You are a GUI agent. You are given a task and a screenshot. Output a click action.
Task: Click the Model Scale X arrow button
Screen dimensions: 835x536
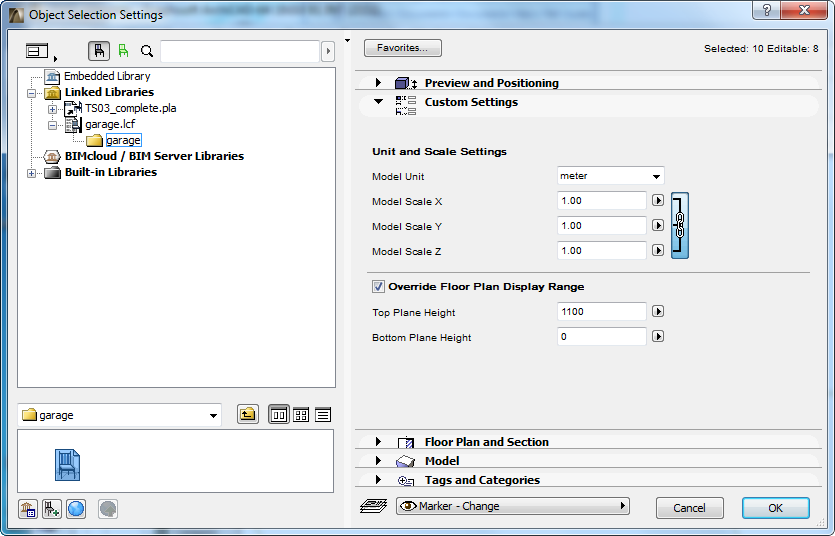coord(658,201)
